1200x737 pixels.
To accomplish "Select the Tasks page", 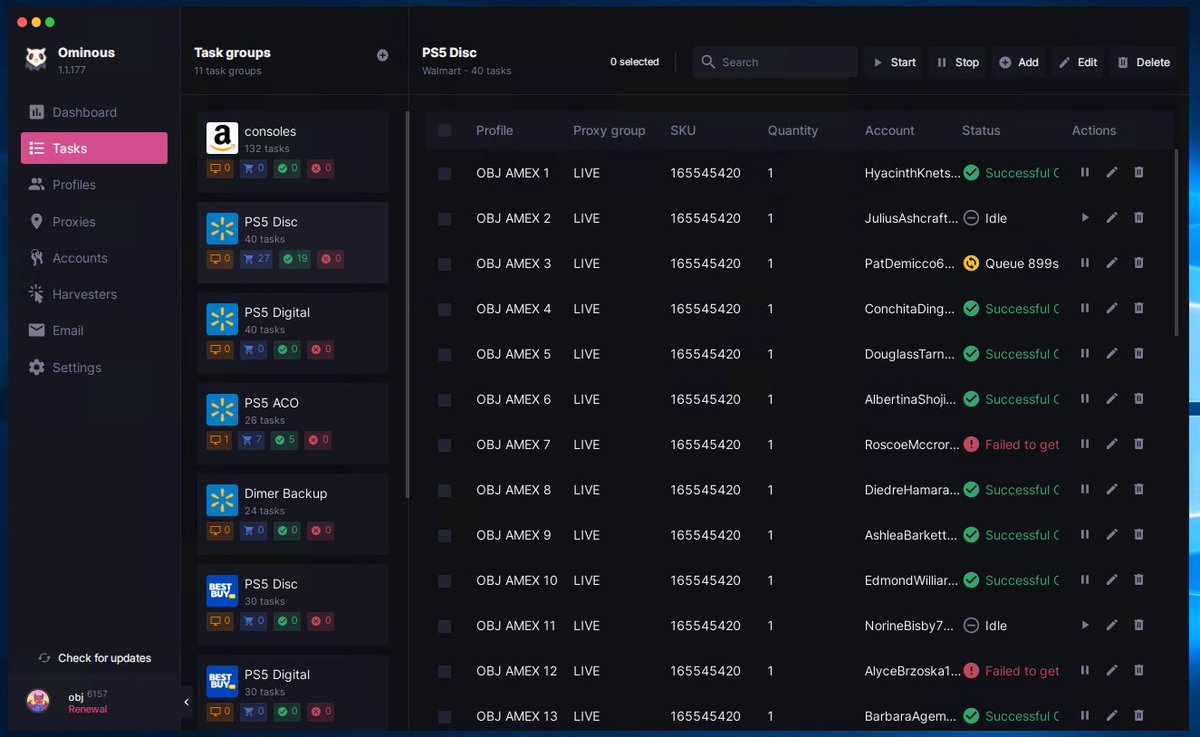I will point(94,148).
